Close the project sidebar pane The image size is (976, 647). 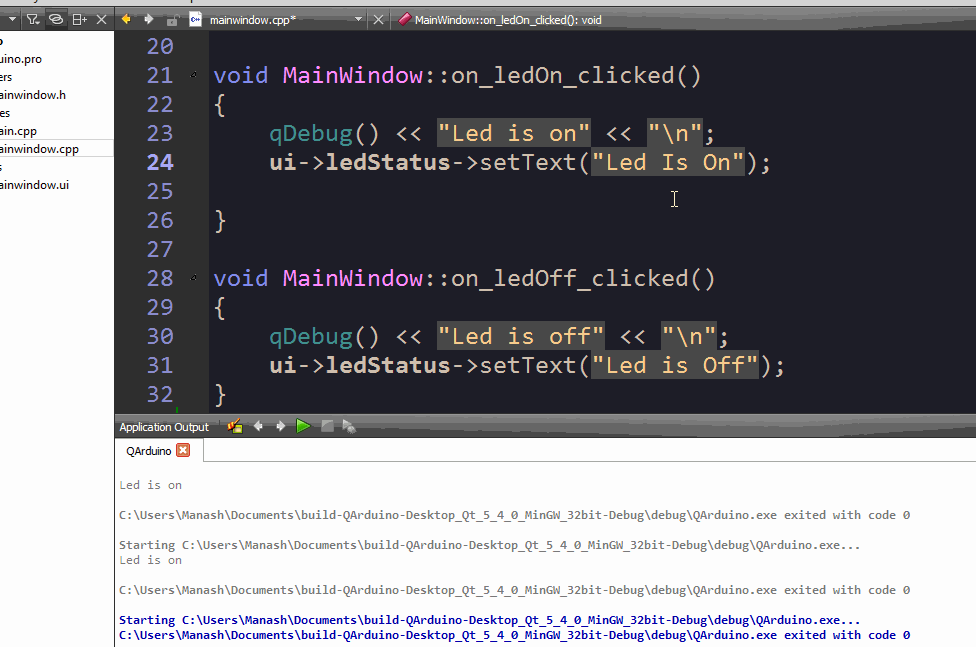point(101,18)
